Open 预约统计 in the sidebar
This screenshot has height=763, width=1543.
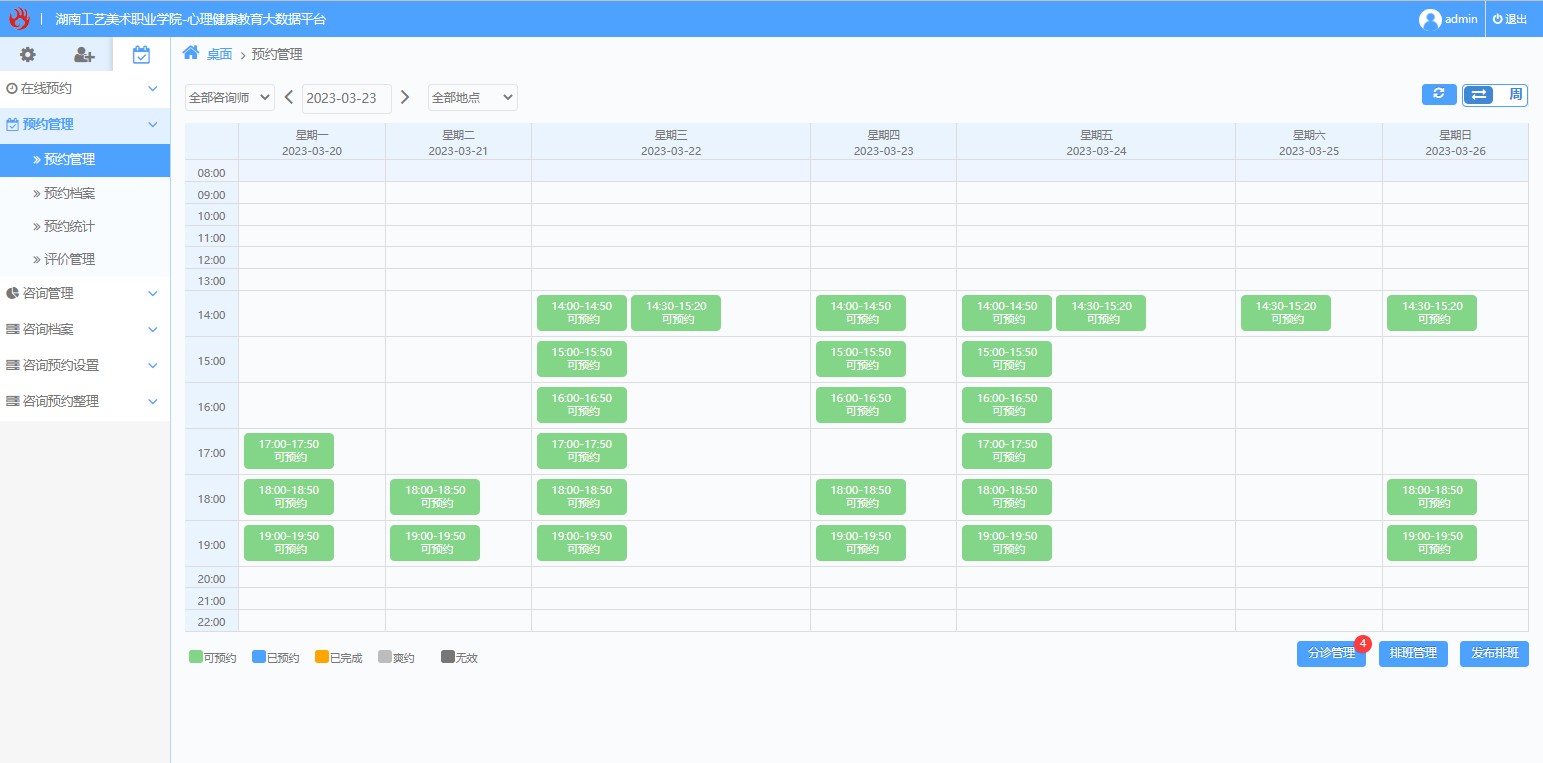coord(69,226)
